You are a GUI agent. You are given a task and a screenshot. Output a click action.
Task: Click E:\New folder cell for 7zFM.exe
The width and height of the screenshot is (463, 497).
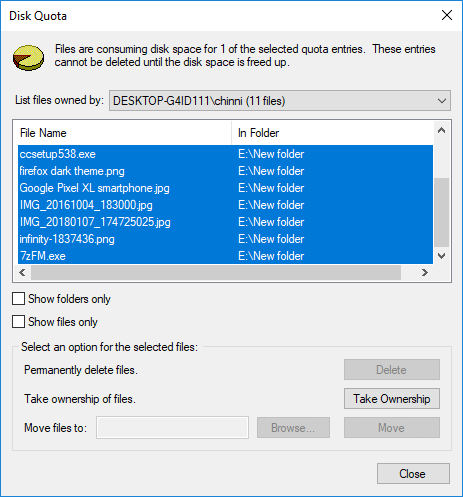click(271, 256)
